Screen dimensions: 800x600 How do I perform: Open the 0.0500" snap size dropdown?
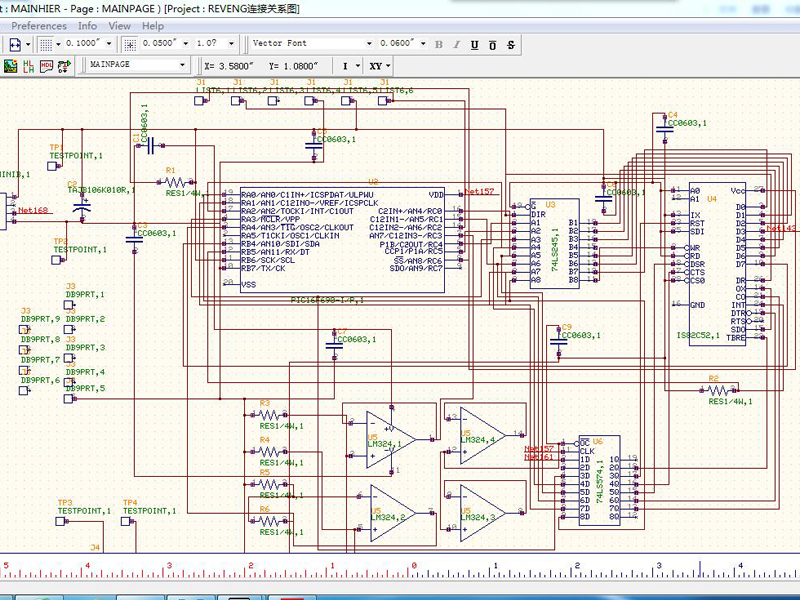185,44
